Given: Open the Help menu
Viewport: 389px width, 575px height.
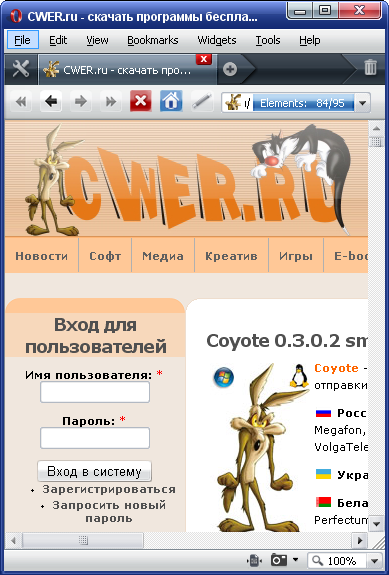Looking at the screenshot, I should tap(309, 40).
